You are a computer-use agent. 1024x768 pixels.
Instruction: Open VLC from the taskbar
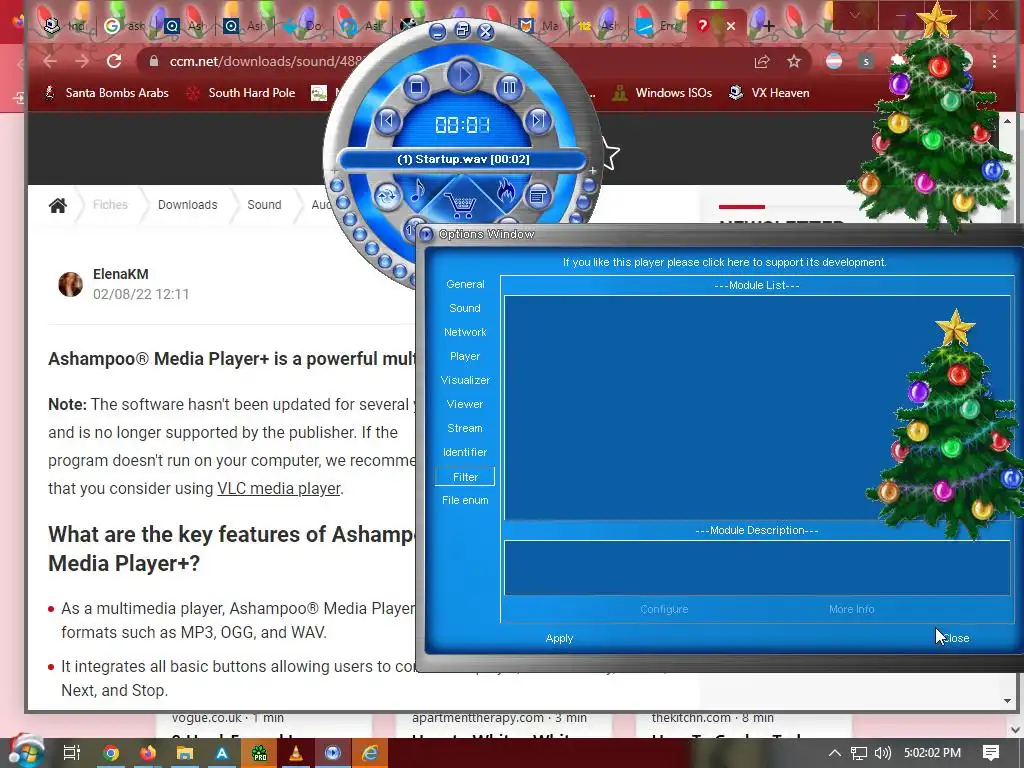(296, 753)
